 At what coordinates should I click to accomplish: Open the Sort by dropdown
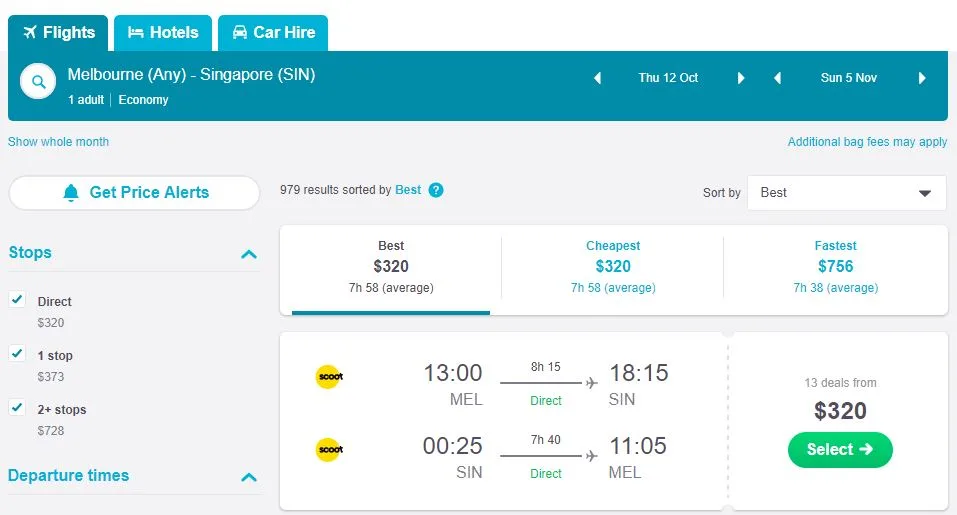pyautogui.click(x=846, y=193)
